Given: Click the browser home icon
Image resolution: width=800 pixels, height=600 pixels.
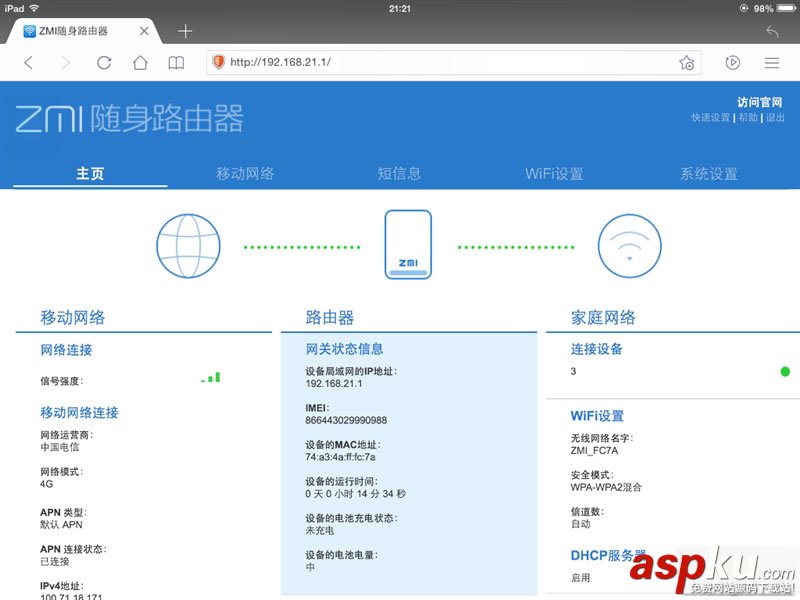Looking at the screenshot, I should coord(140,62).
